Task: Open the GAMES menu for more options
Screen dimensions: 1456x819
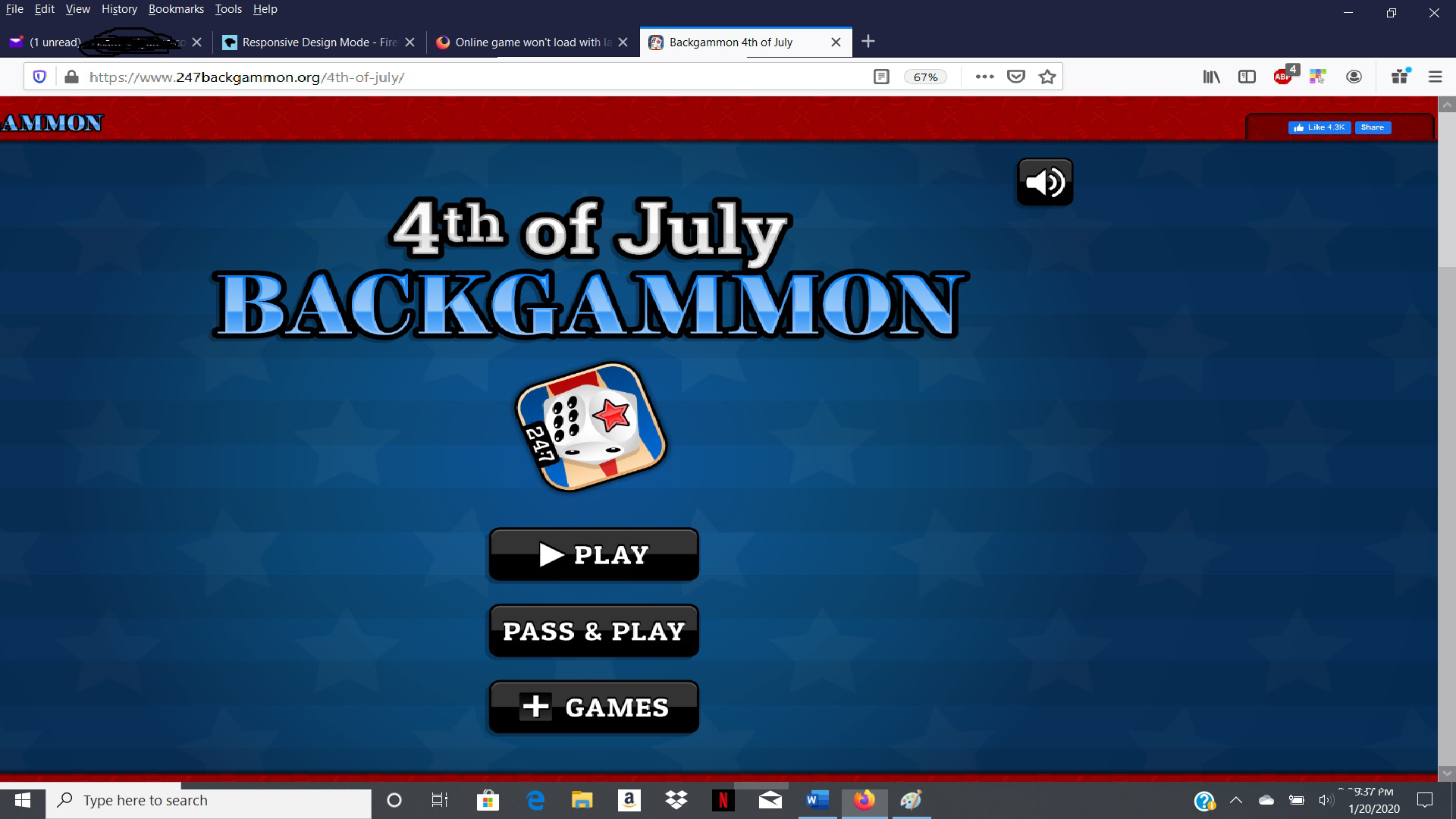Action: pyautogui.click(x=594, y=707)
